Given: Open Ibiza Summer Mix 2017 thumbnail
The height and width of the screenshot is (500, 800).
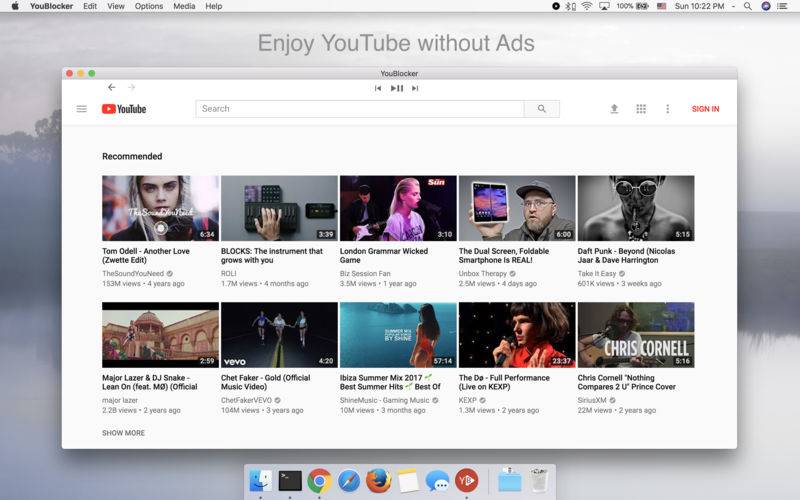Looking at the screenshot, I should (398, 335).
